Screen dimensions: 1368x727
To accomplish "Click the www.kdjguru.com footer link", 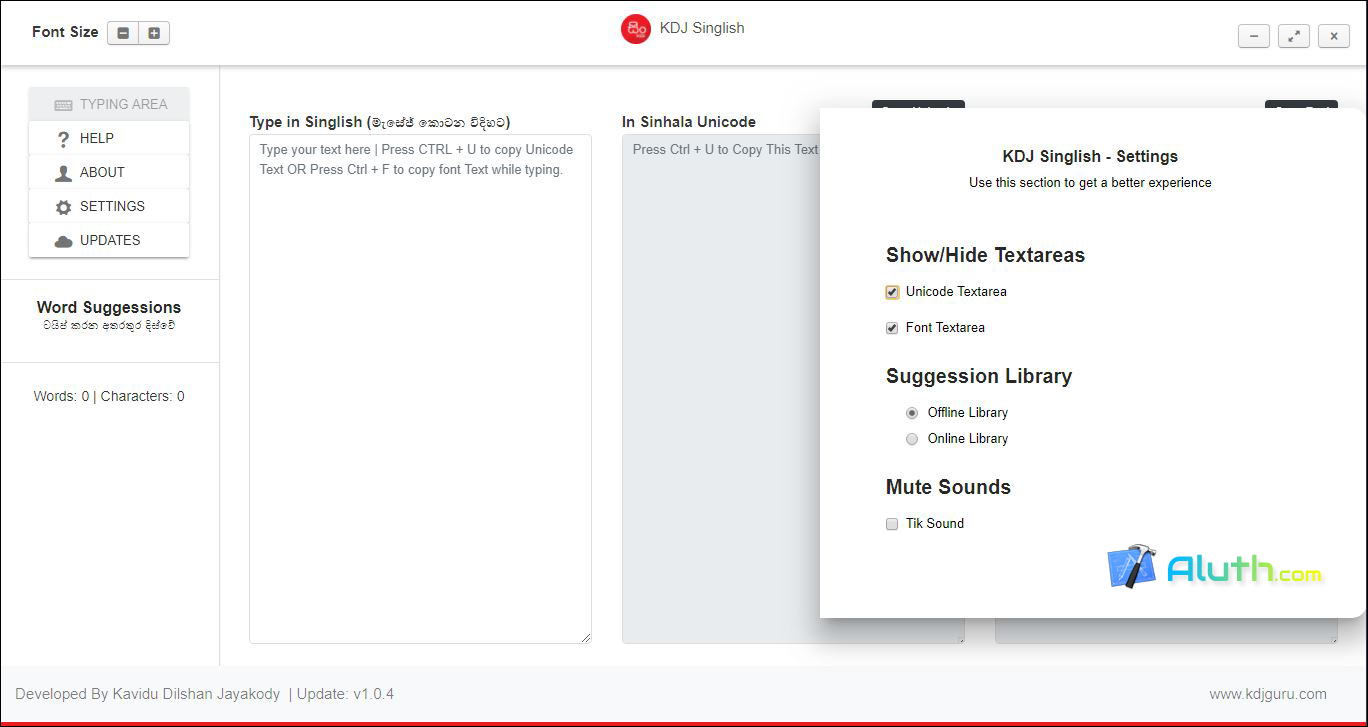I will (1268, 694).
